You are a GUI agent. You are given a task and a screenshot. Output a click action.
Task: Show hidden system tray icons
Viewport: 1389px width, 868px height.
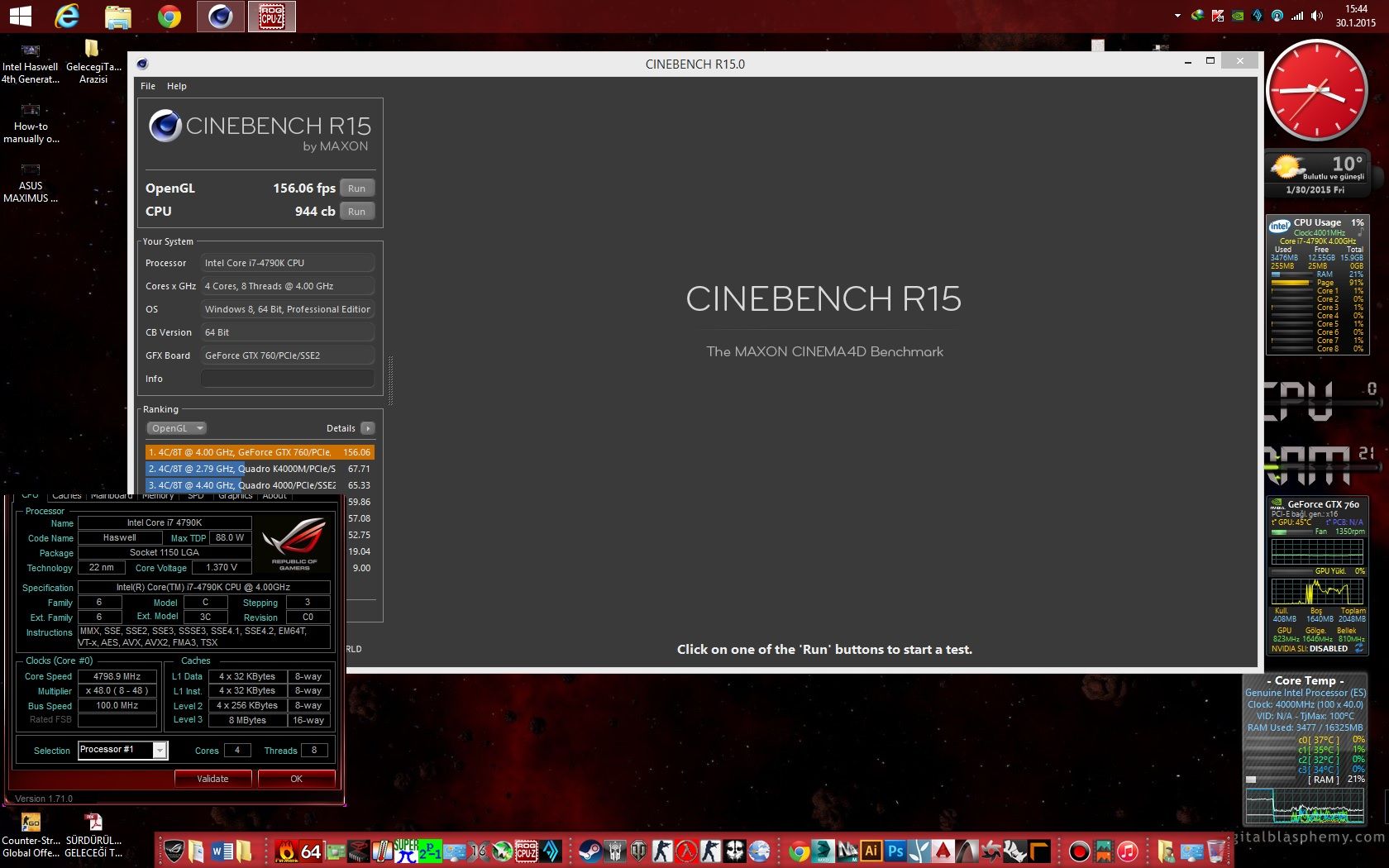pos(1177,16)
